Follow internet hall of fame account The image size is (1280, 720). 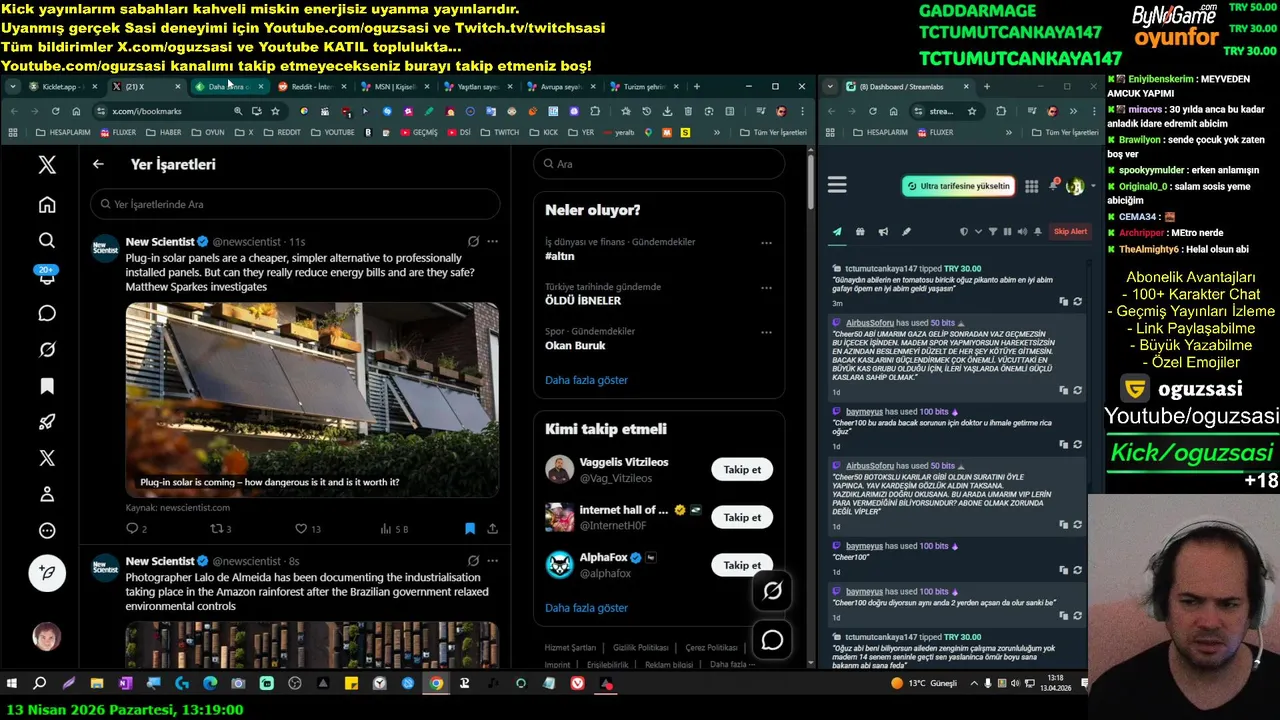pos(742,518)
